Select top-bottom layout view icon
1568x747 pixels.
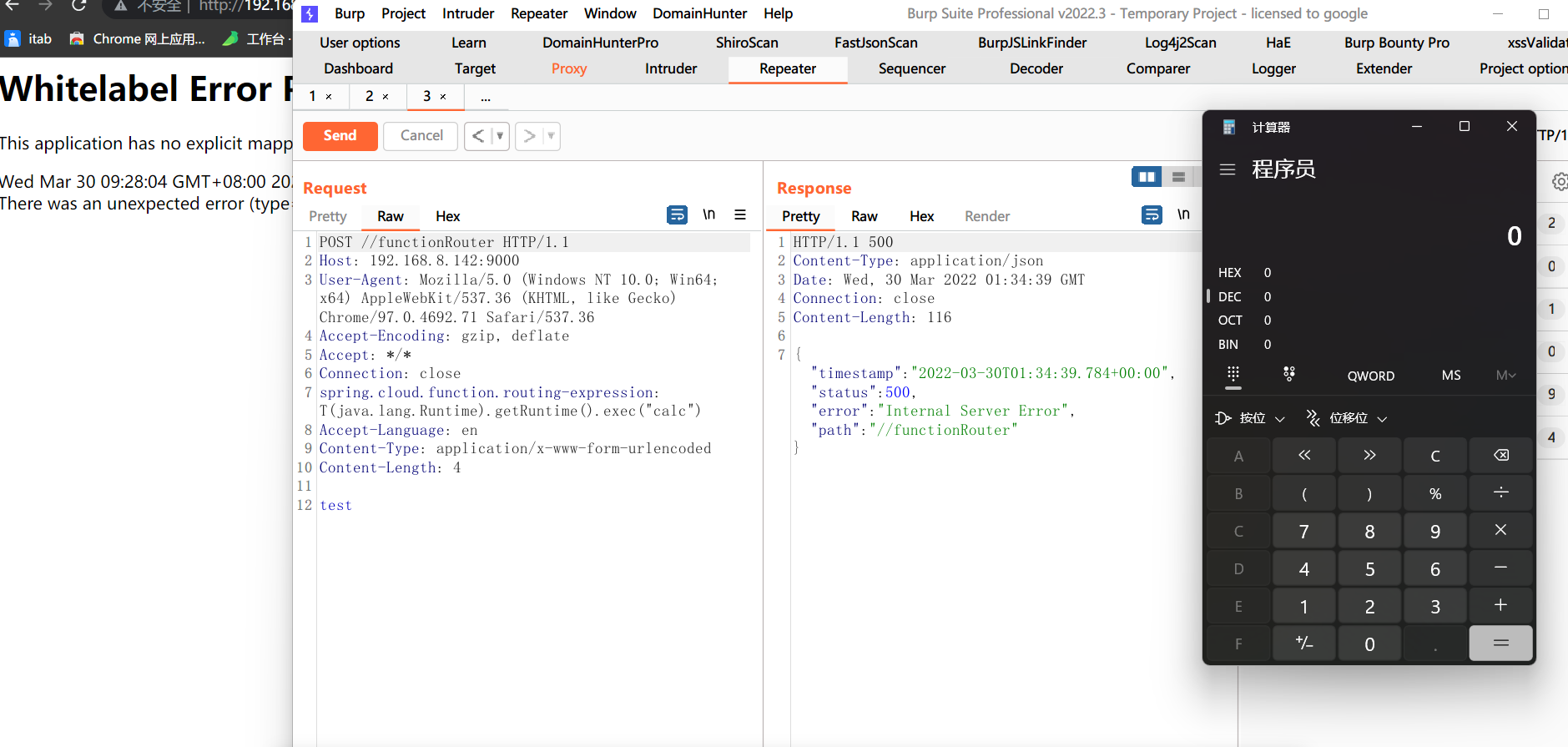pyautogui.click(x=1178, y=177)
